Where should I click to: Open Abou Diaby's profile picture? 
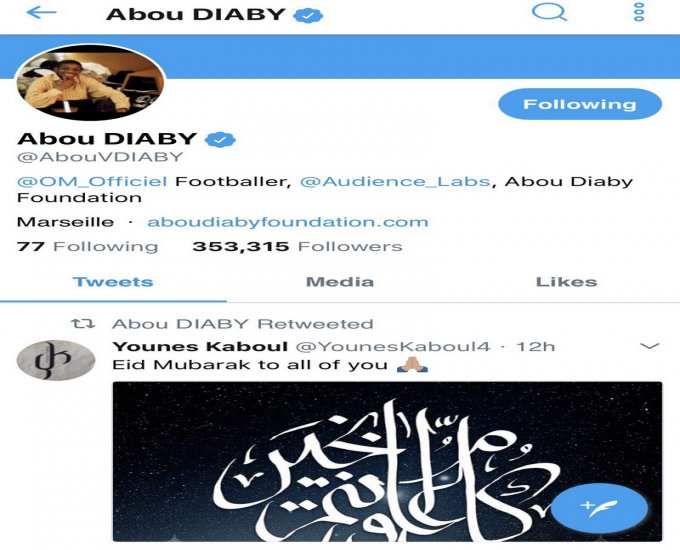click(90, 82)
